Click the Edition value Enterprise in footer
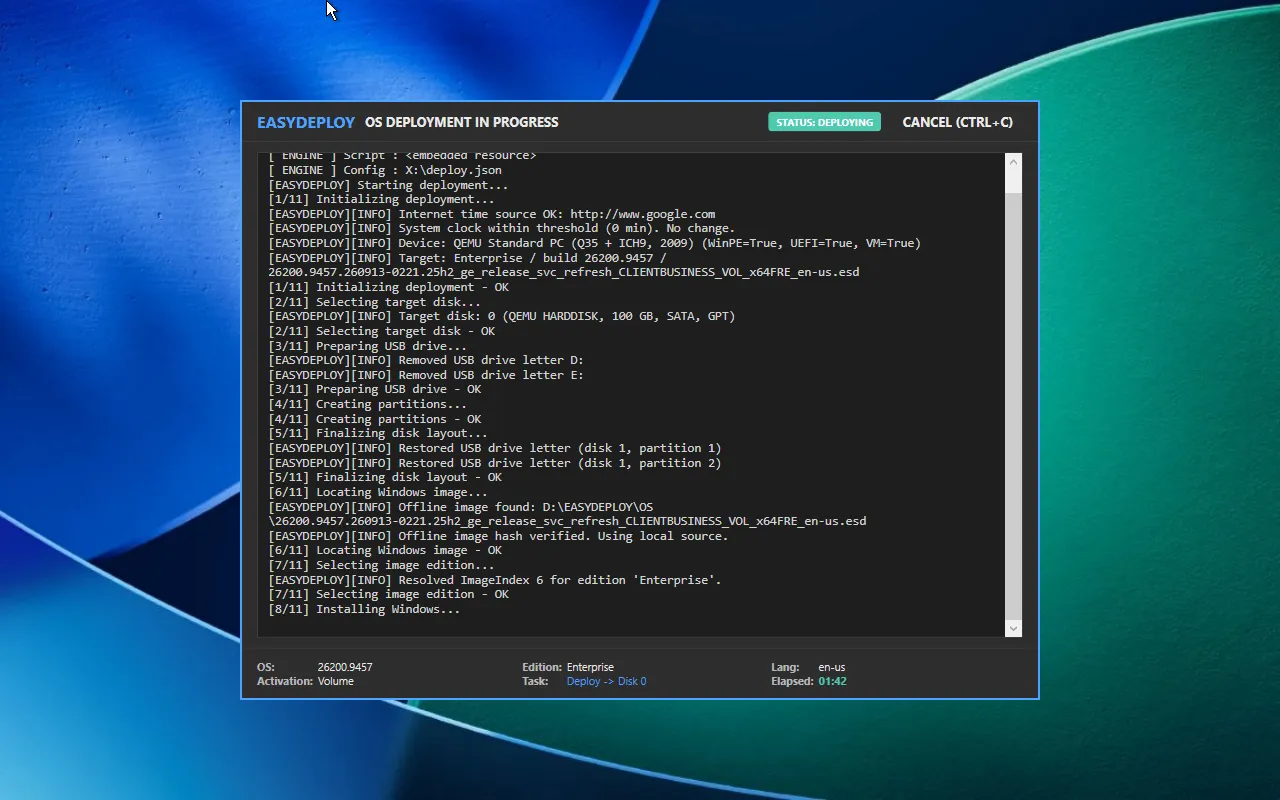This screenshot has width=1280, height=800. [590, 667]
